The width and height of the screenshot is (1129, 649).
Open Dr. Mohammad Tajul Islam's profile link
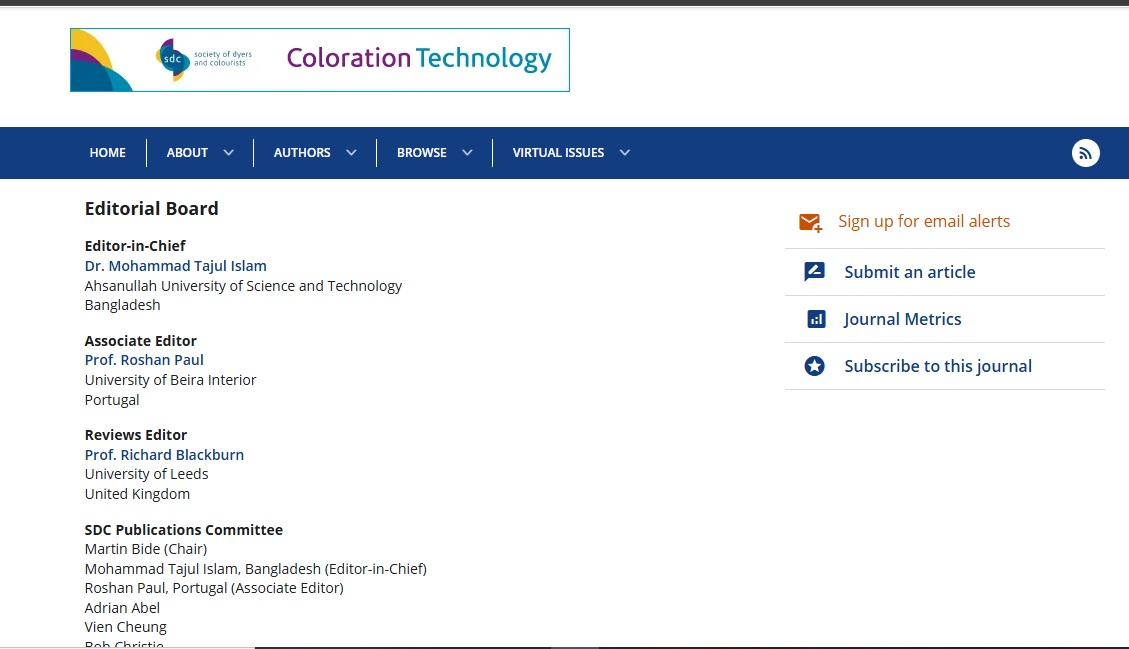click(176, 266)
